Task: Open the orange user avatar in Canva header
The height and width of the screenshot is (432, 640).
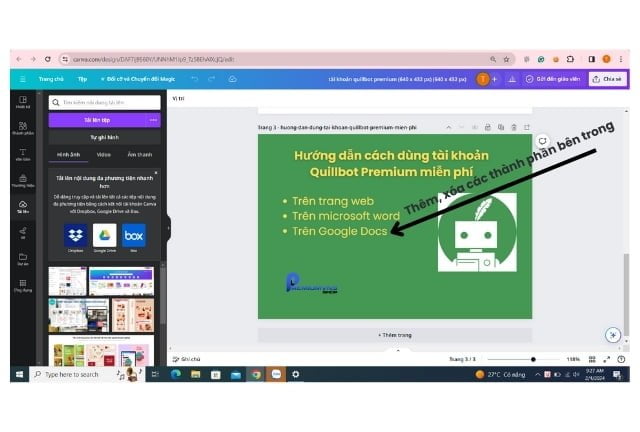Action: [482, 79]
